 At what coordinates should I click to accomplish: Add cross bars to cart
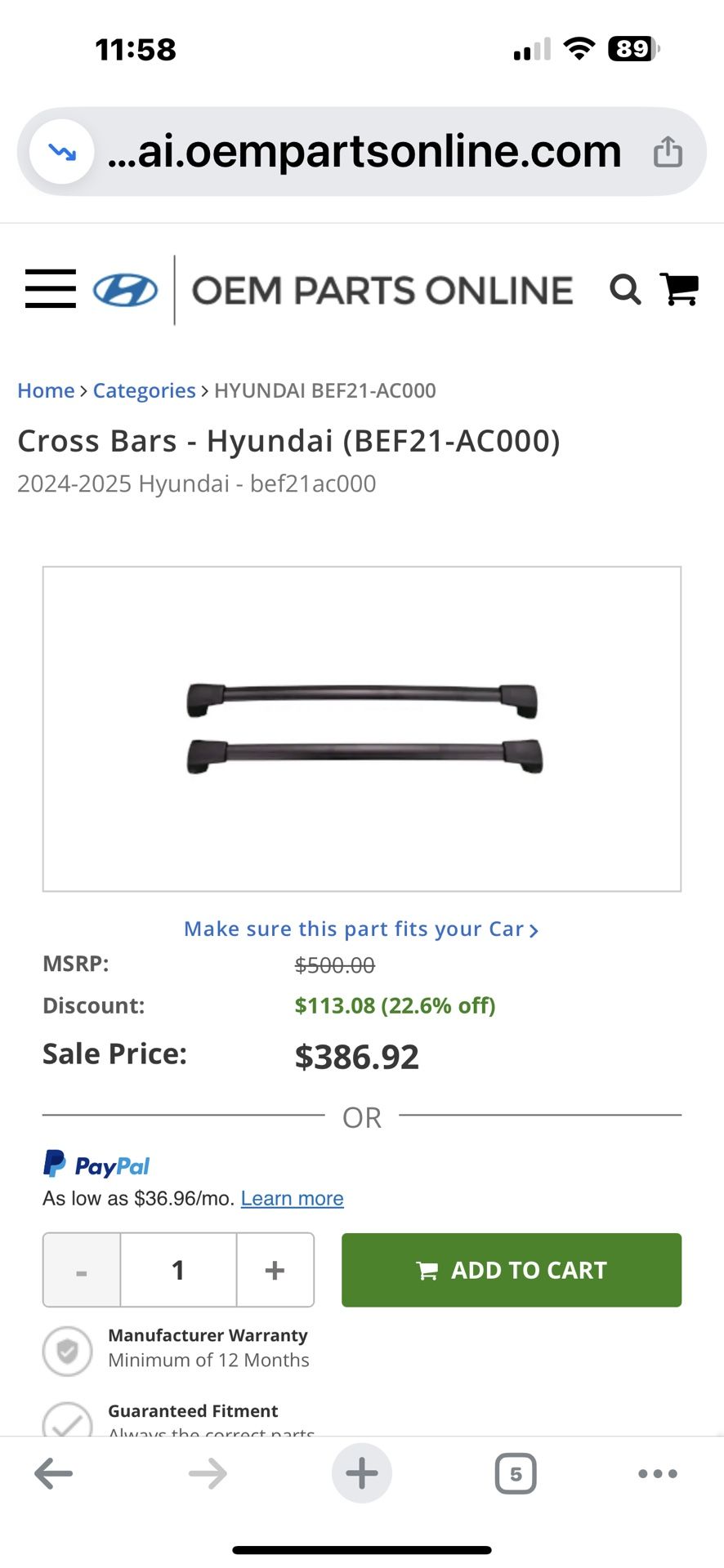(x=512, y=1271)
